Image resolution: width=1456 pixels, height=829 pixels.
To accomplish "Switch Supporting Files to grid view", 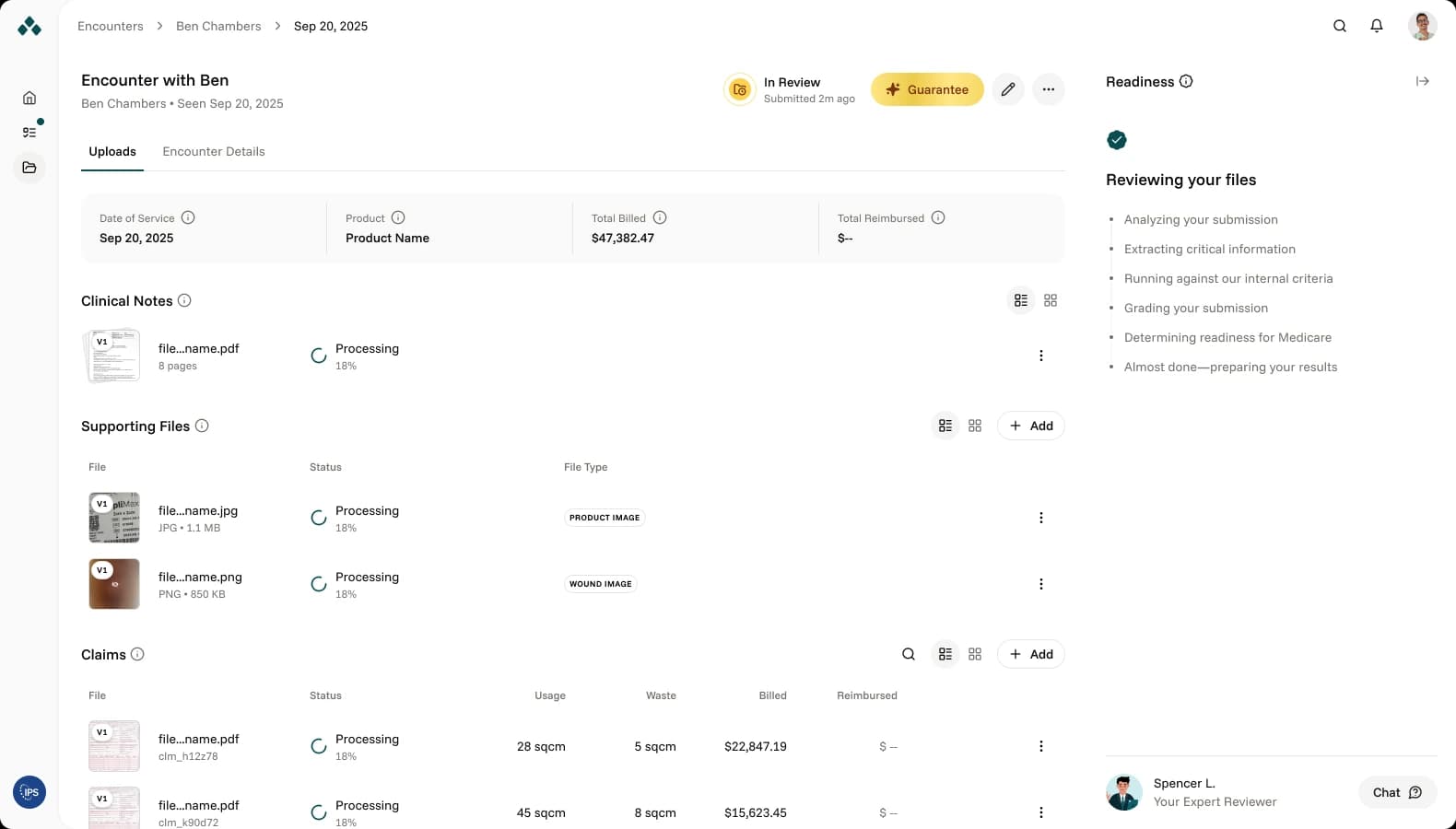I will tap(975, 426).
